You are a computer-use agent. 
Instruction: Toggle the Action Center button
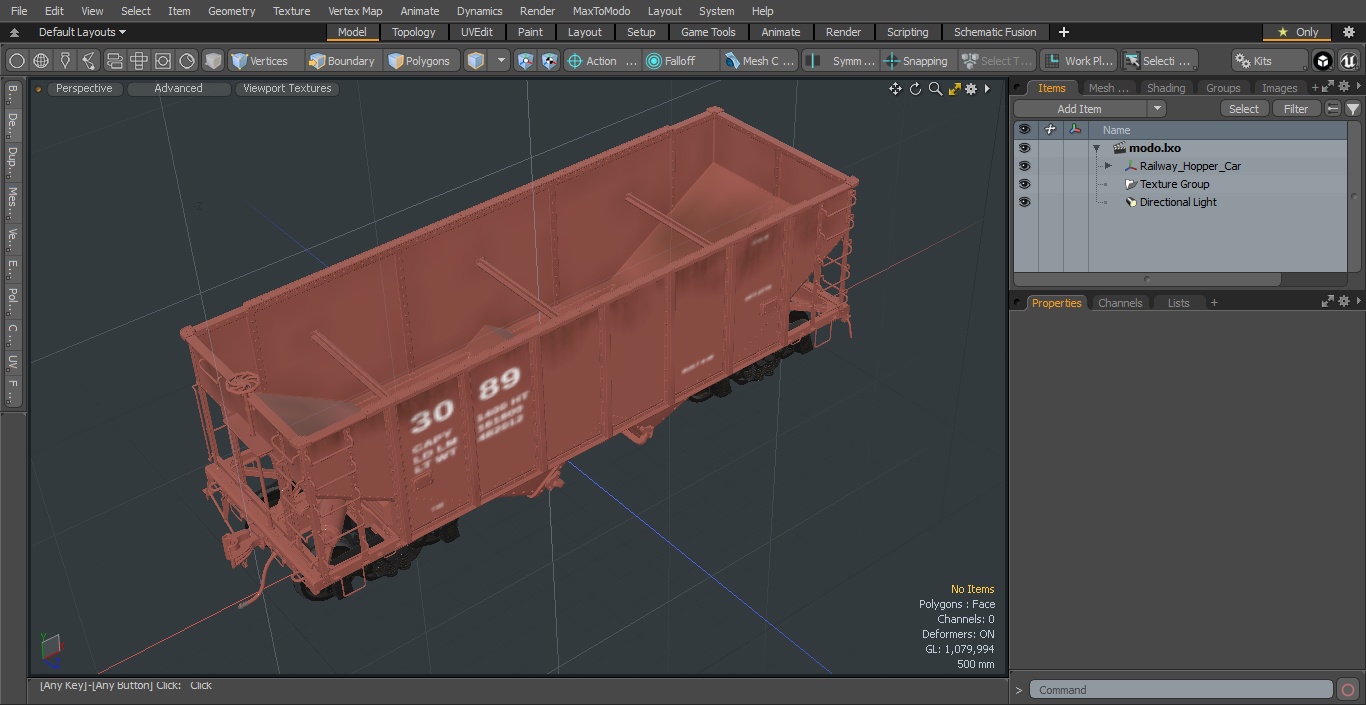coord(602,61)
